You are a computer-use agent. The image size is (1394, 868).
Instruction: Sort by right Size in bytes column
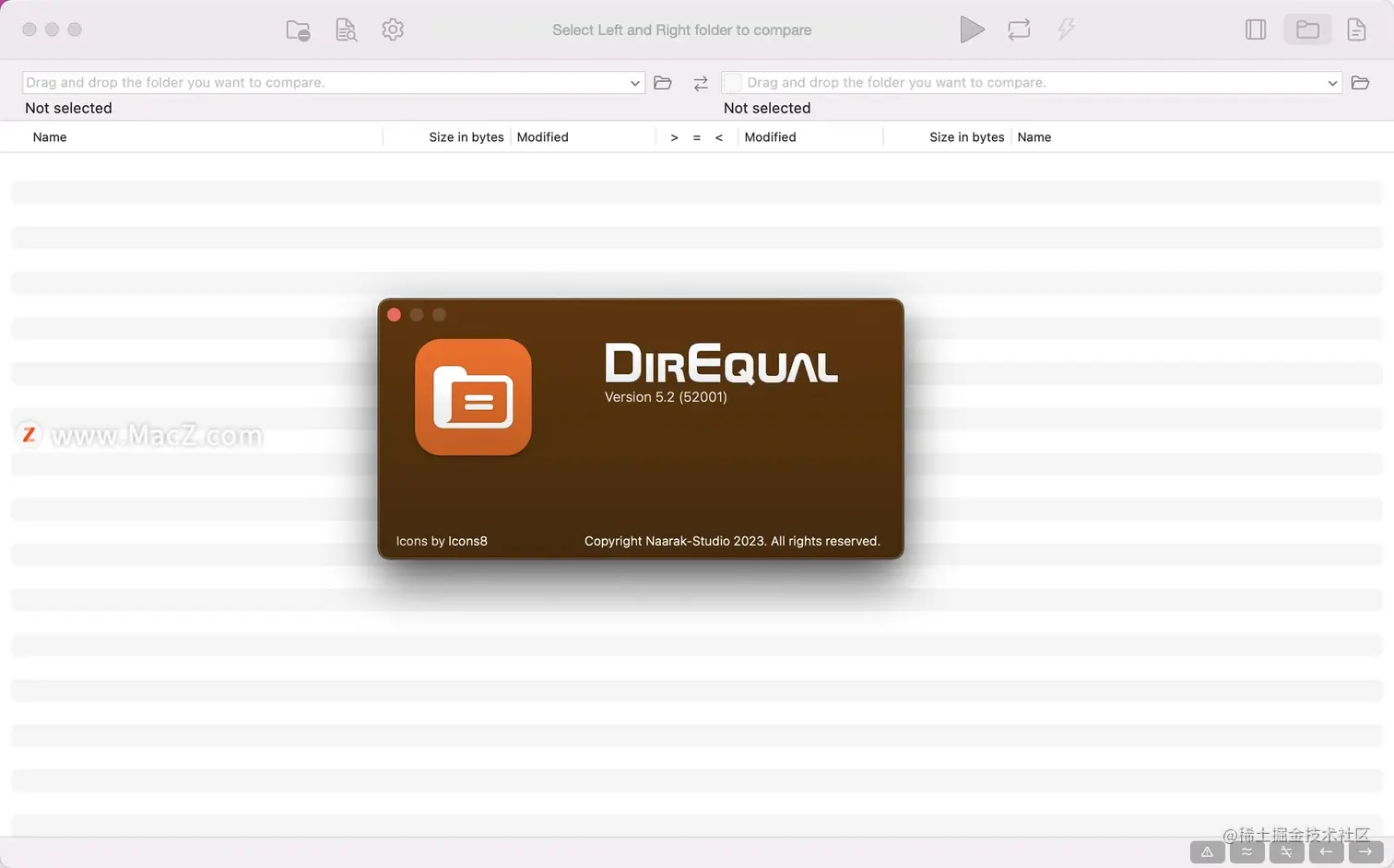967,137
